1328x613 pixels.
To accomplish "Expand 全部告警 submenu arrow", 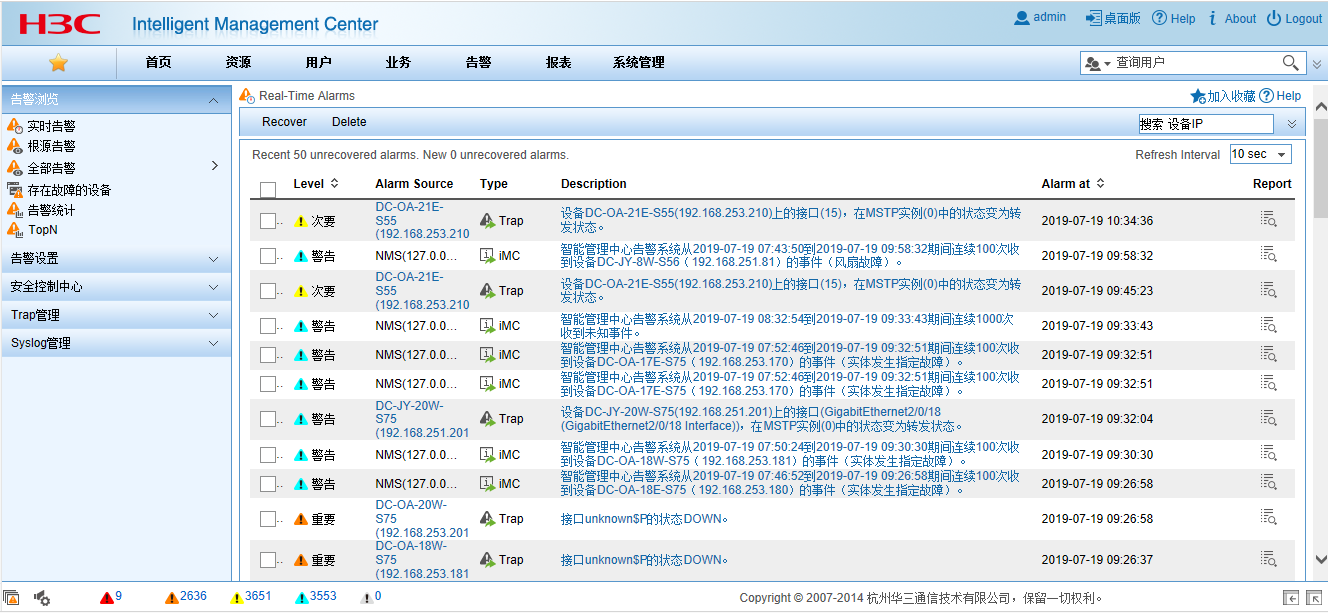I will tap(215, 166).
